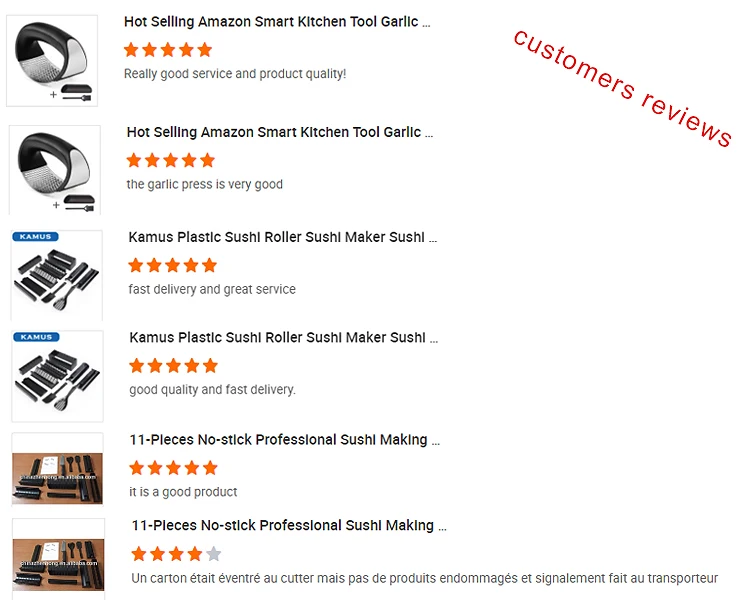Click stars above 'it is a good product'
The height and width of the screenshot is (600, 750).
pos(173,468)
